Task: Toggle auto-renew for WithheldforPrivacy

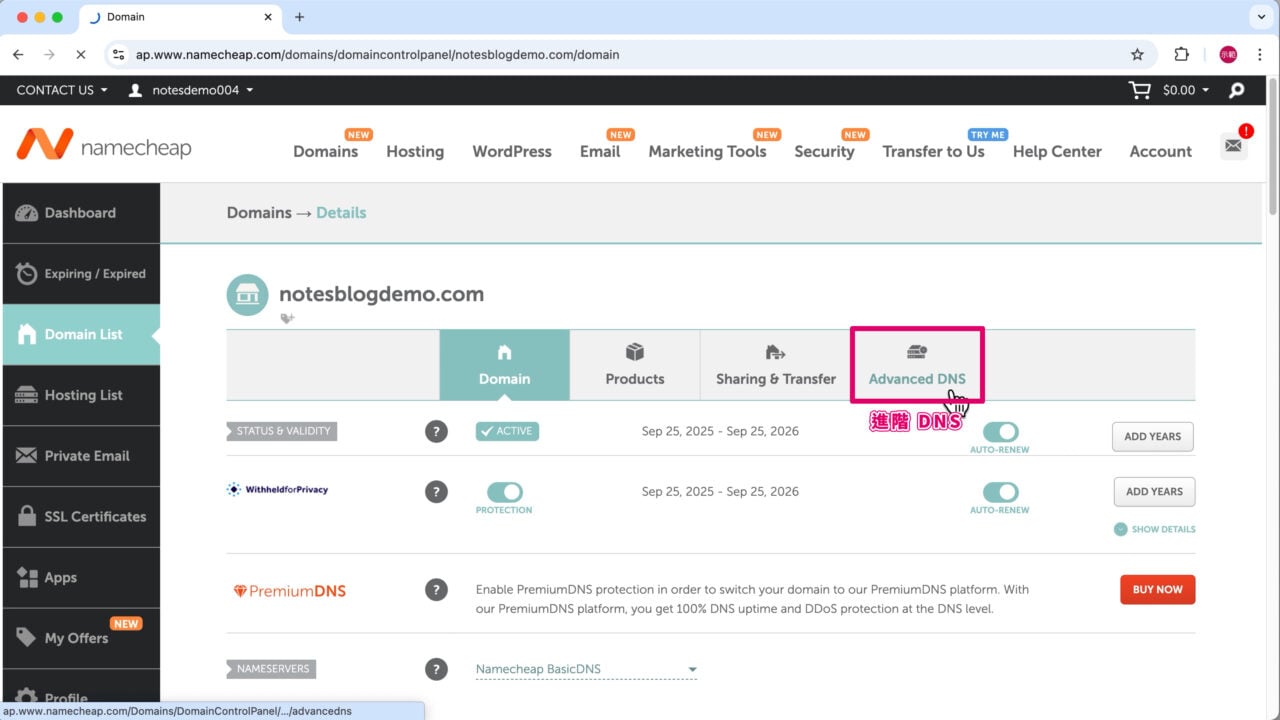Action: (x=1000, y=492)
